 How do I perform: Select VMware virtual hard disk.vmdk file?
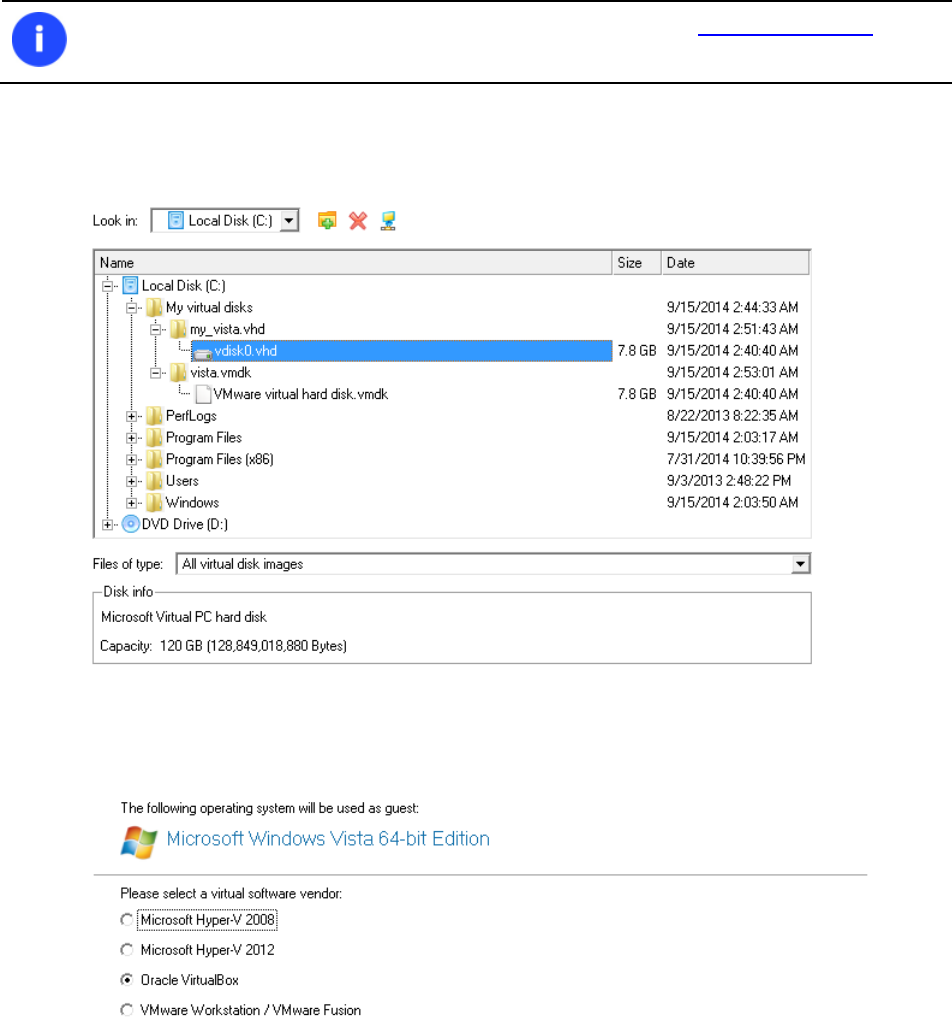point(301,394)
